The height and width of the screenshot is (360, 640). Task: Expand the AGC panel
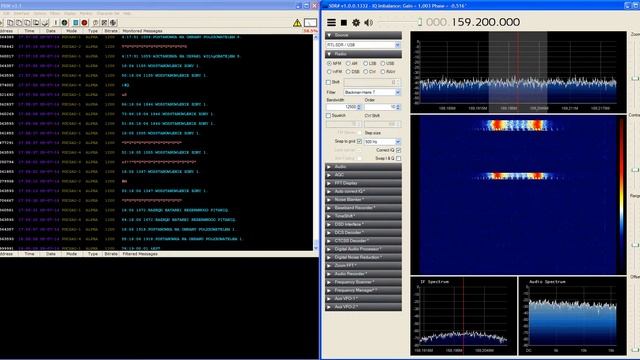[363, 175]
